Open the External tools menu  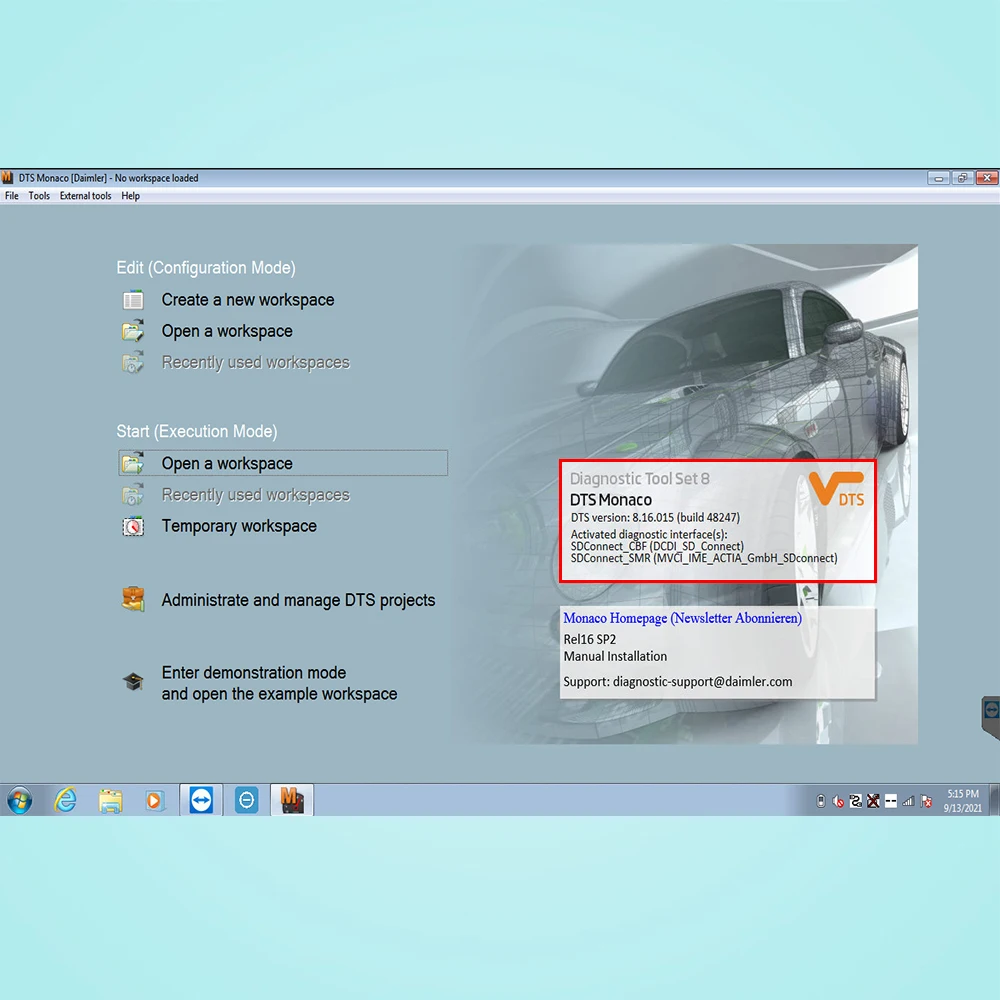(x=85, y=196)
